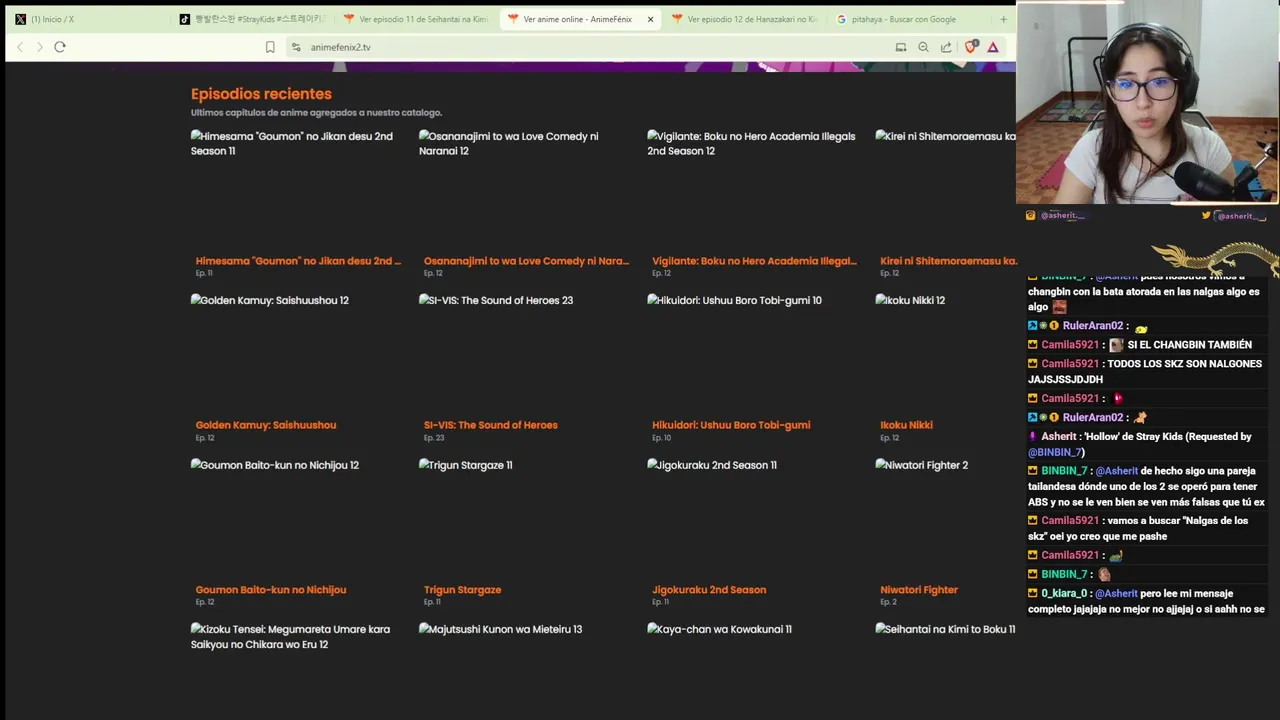Screen dimensions: 1280x720
Task: Click Ep. 2 label under Niwatori Fighter
Action: point(888,602)
